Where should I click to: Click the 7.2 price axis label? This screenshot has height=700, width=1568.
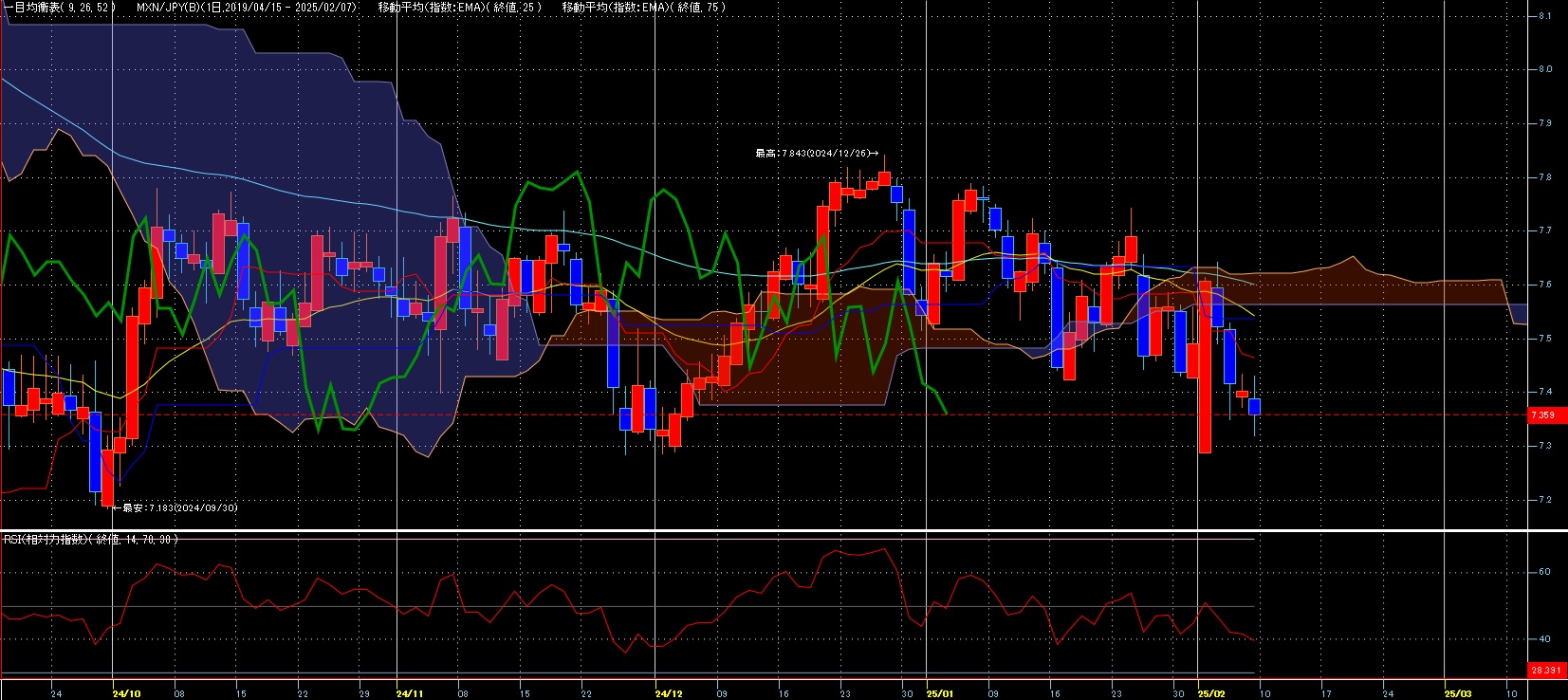coord(1545,500)
